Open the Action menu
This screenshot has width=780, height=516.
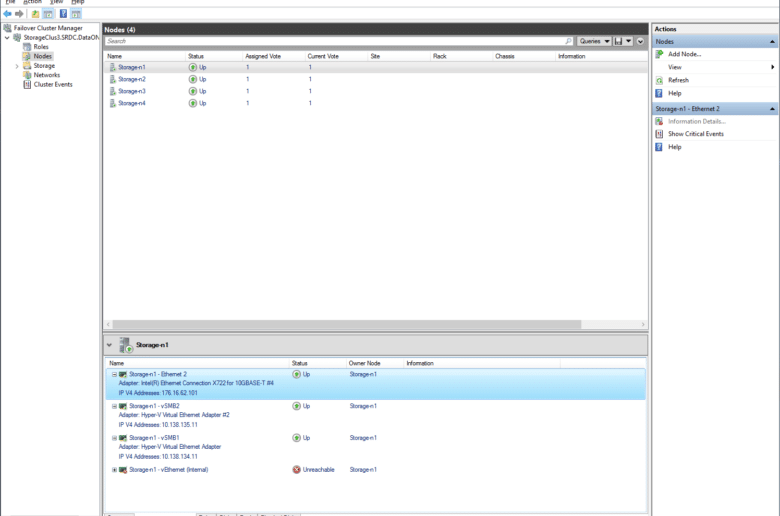click(x=32, y=2)
